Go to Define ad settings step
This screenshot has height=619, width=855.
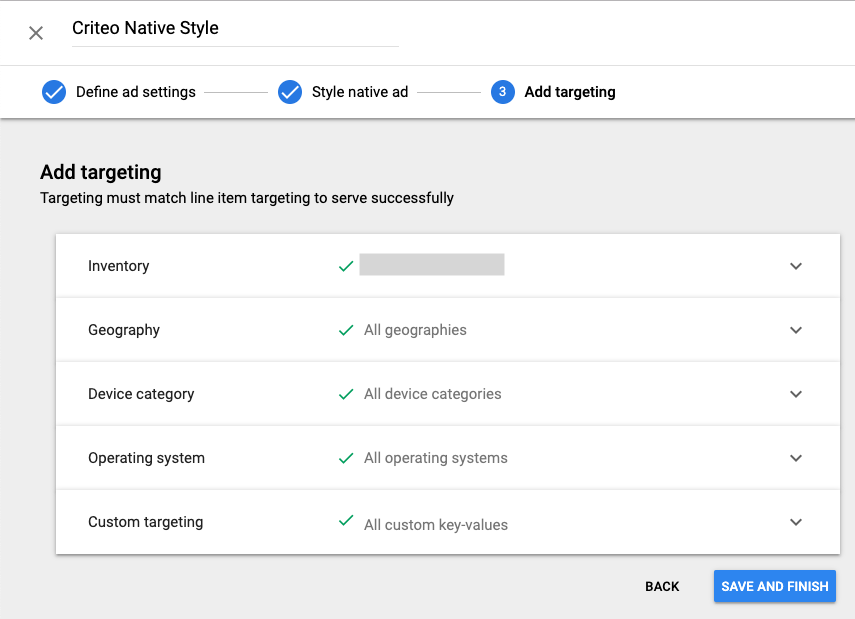[136, 92]
